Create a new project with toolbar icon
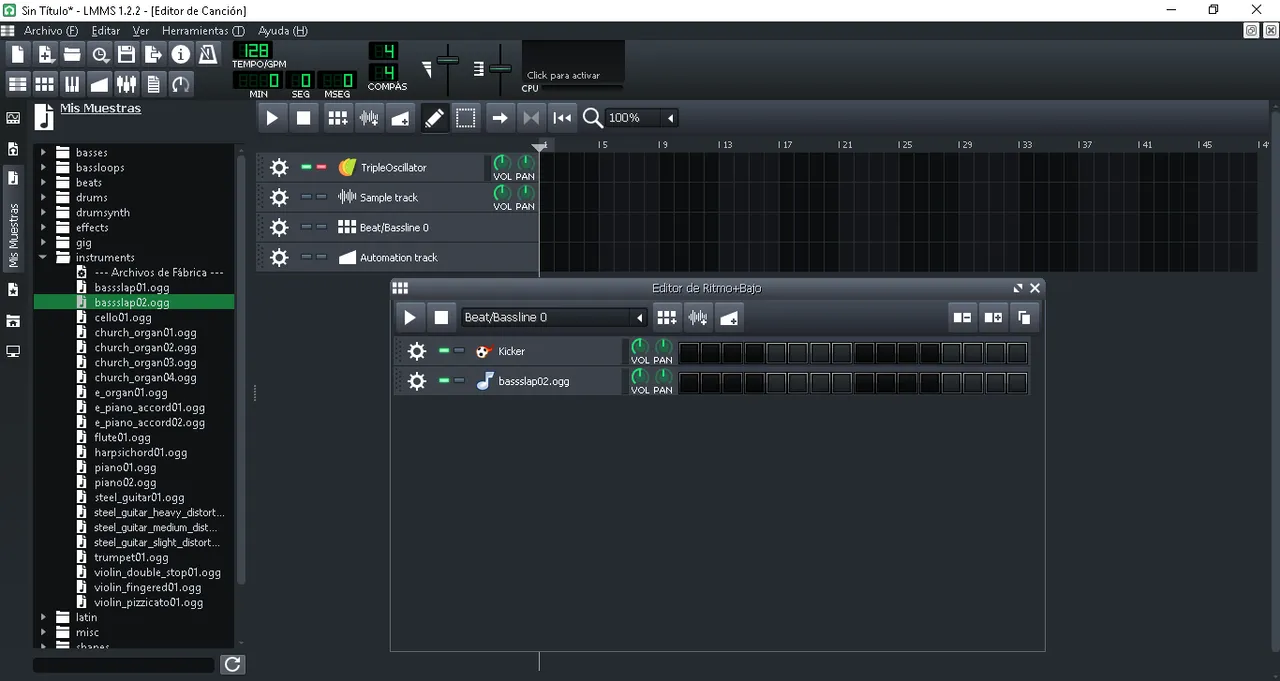 [17, 54]
